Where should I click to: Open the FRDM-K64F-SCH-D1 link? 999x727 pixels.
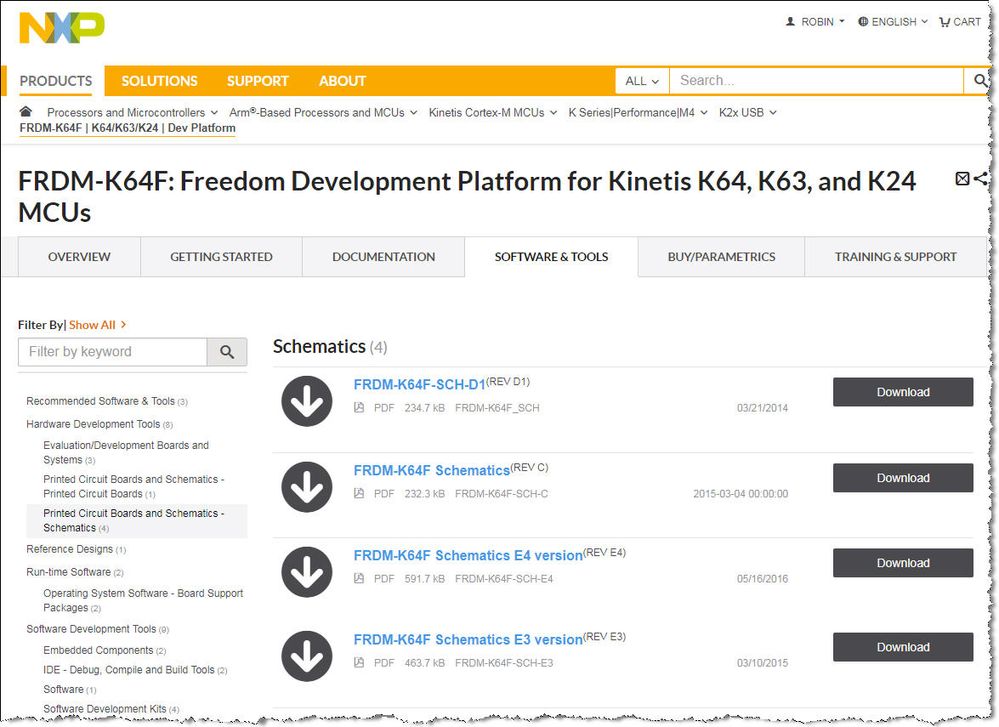tap(419, 385)
